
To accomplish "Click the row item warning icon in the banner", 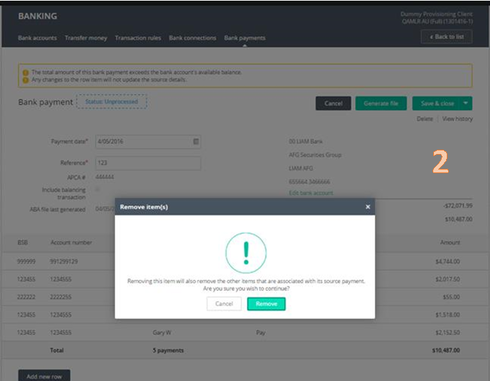I will 25,80.
